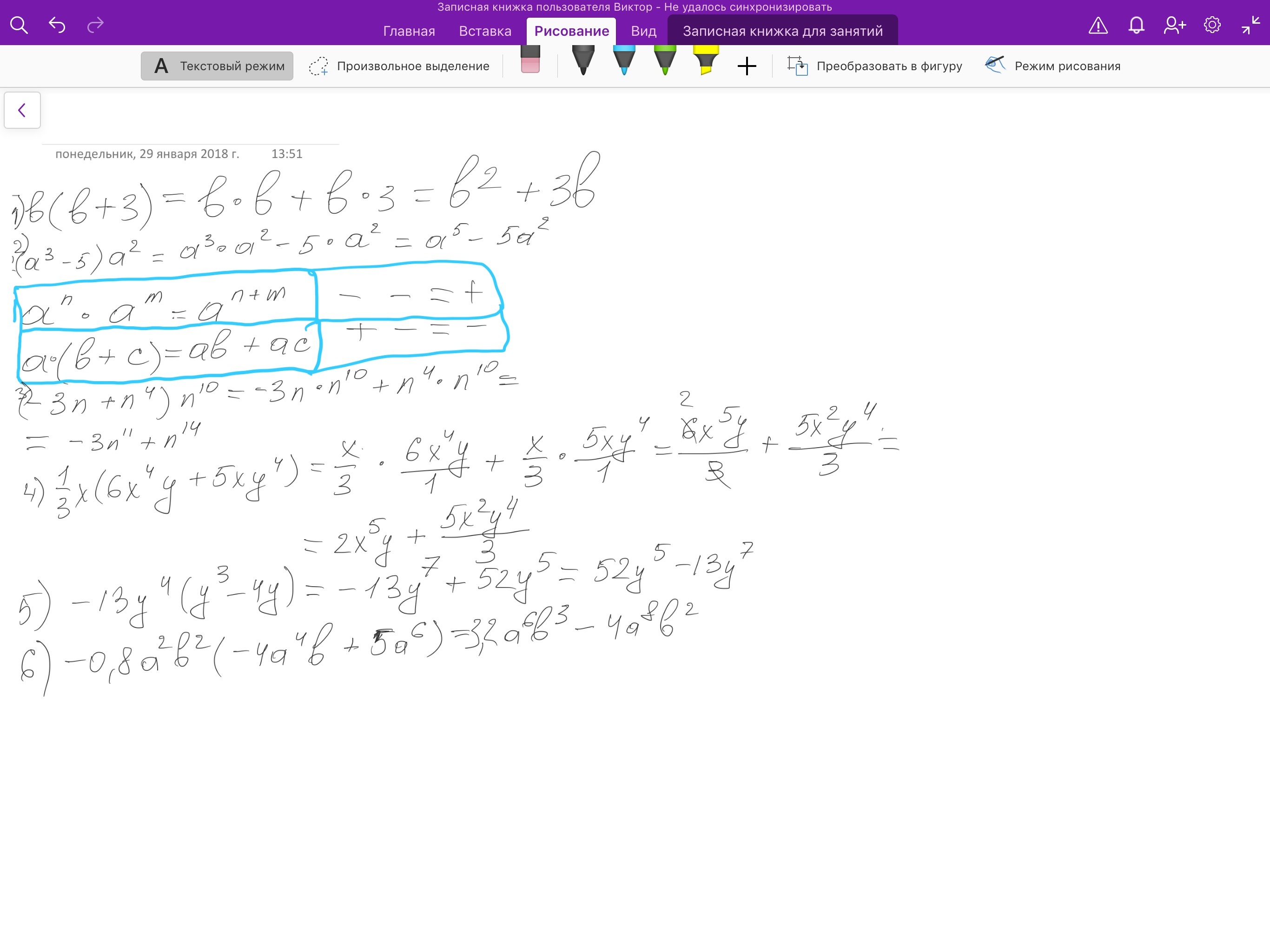Select the black pen
Image resolution: width=1270 pixels, height=952 pixels.
583,60
